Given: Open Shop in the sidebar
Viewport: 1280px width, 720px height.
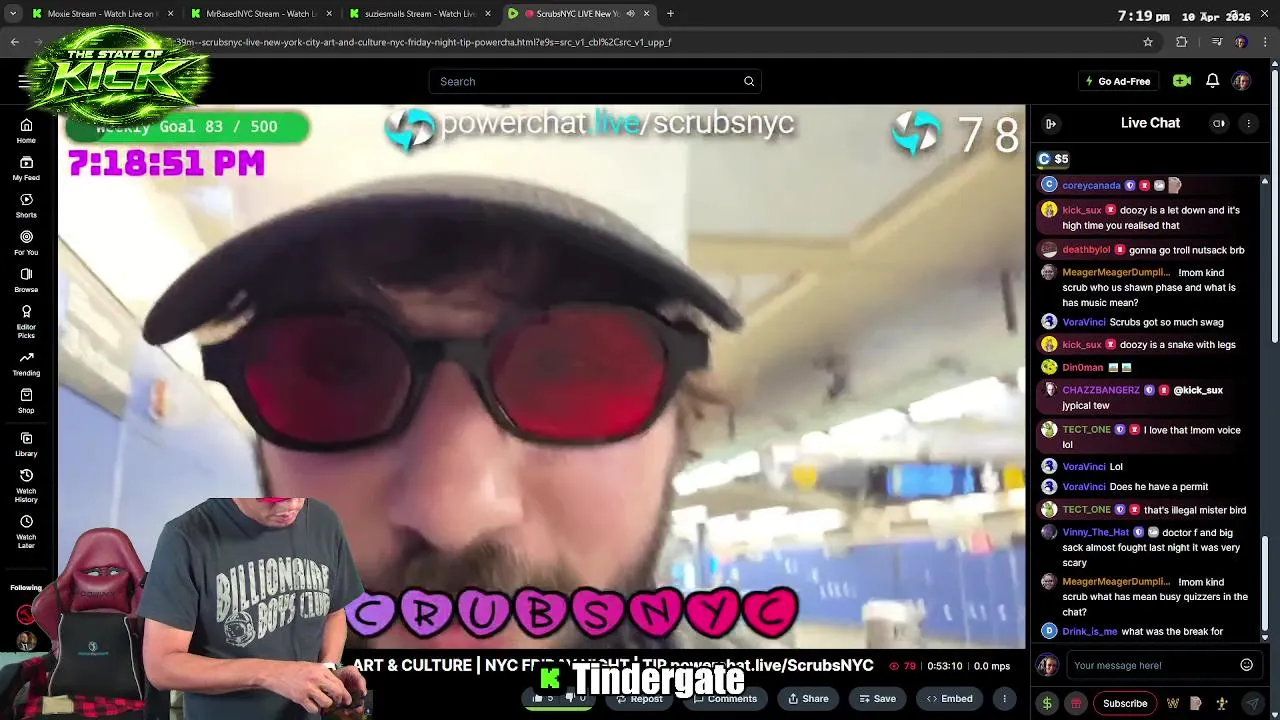Looking at the screenshot, I should pos(26,401).
